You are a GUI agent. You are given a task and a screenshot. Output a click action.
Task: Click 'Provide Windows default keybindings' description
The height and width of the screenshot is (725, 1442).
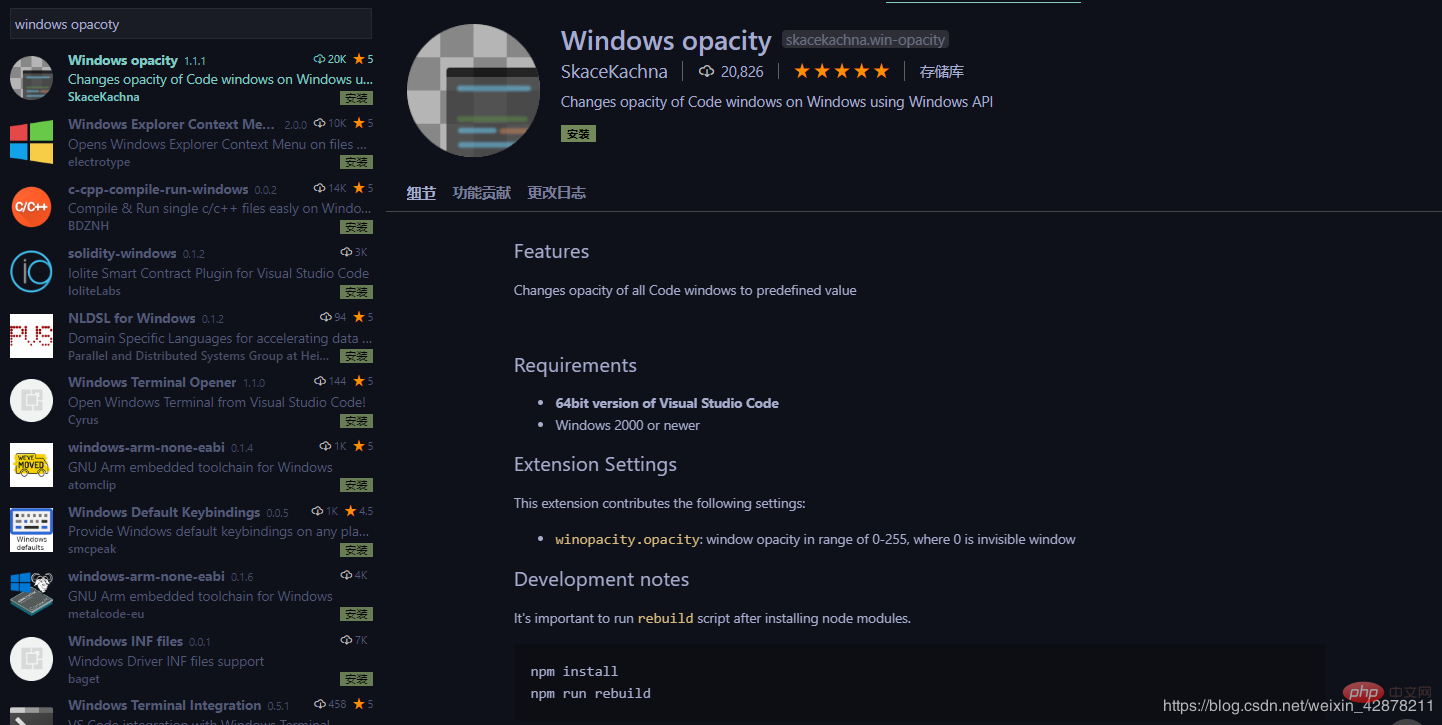(220, 531)
